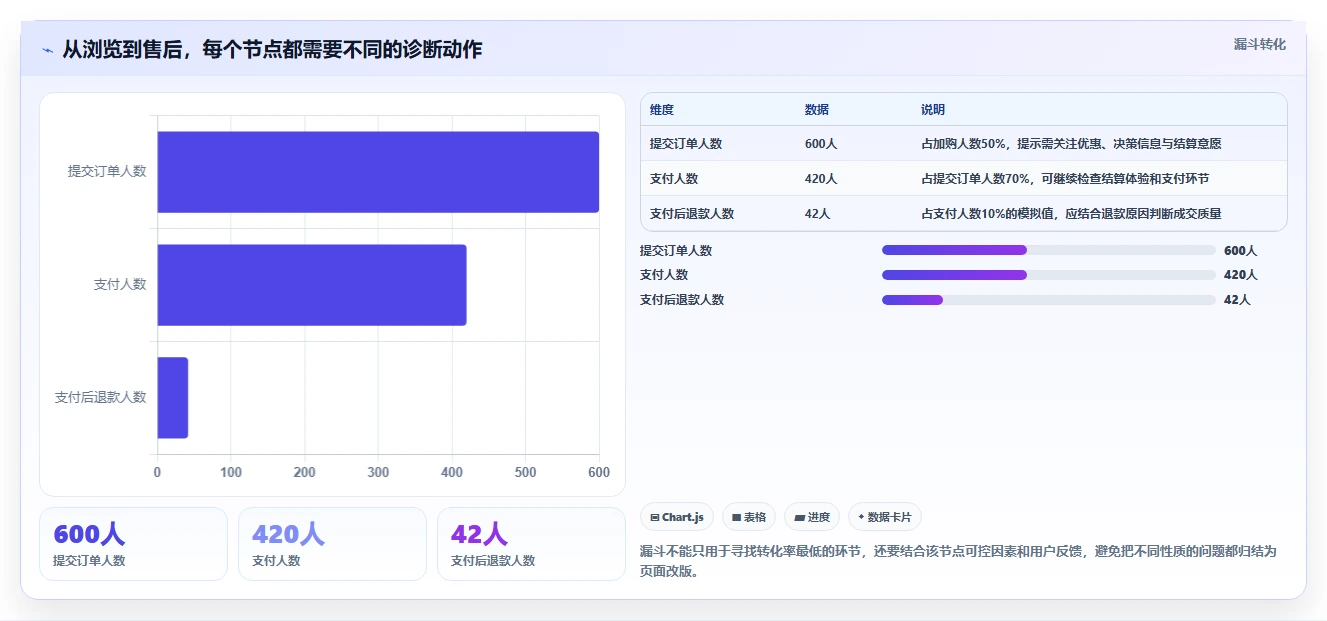Image resolution: width=1327 pixels, height=621 pixels.
Task: Click the 500 tick on the chart x-axis
Action: [x=525, y=473]
